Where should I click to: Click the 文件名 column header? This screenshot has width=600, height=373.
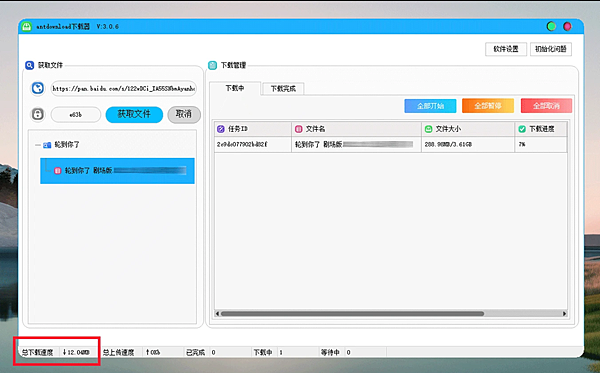[x=356, y=129]
